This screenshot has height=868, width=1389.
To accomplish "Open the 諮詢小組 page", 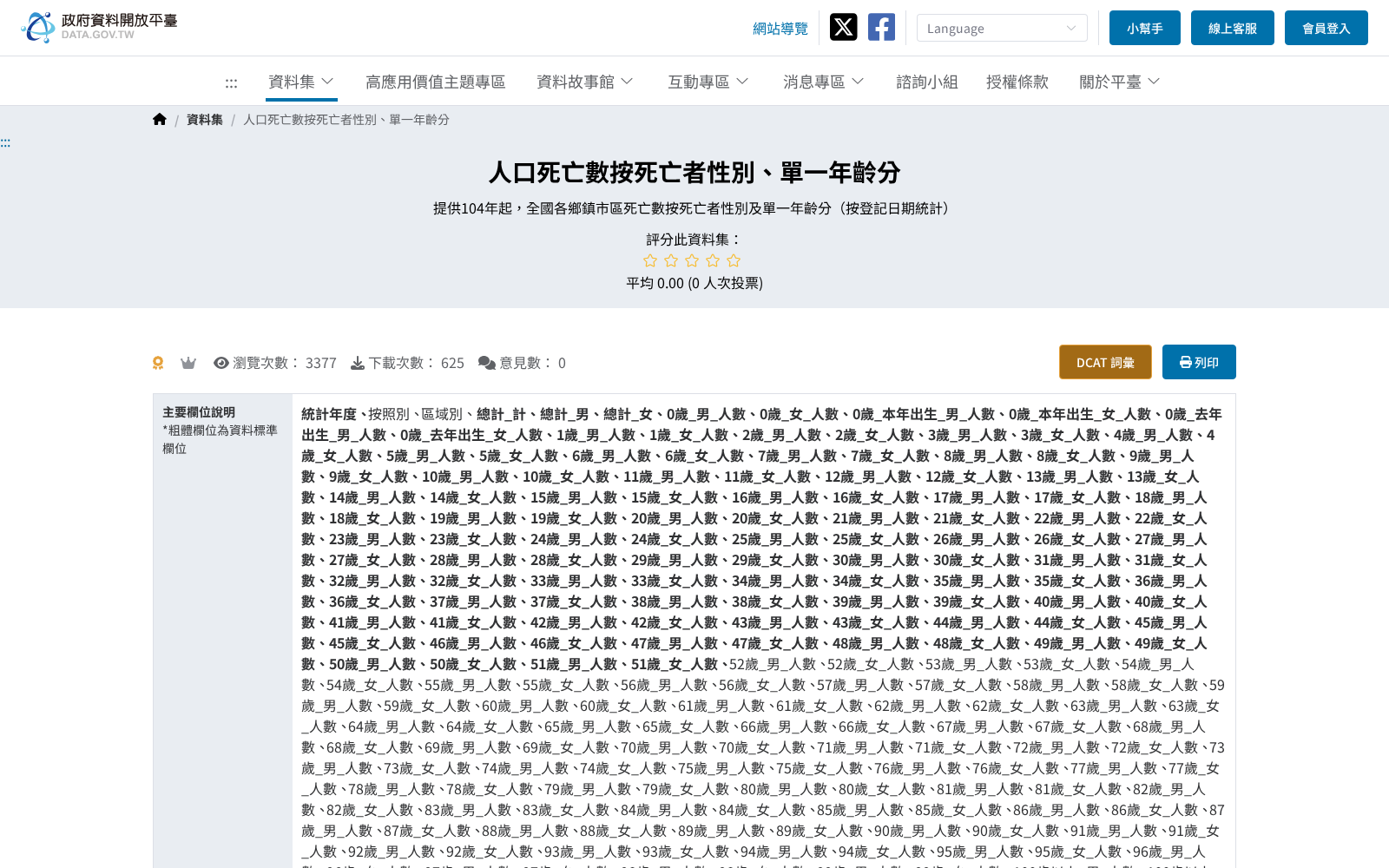I will click(927, 82).
